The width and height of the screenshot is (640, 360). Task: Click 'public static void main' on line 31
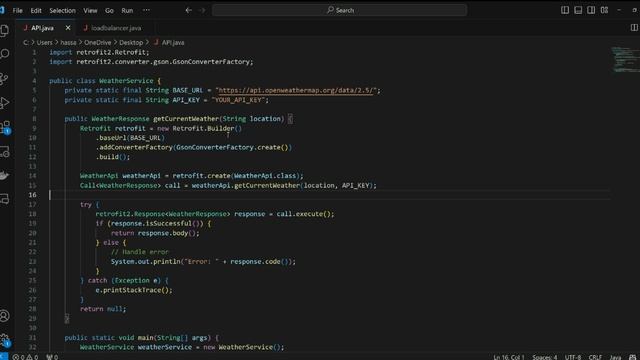109,338
